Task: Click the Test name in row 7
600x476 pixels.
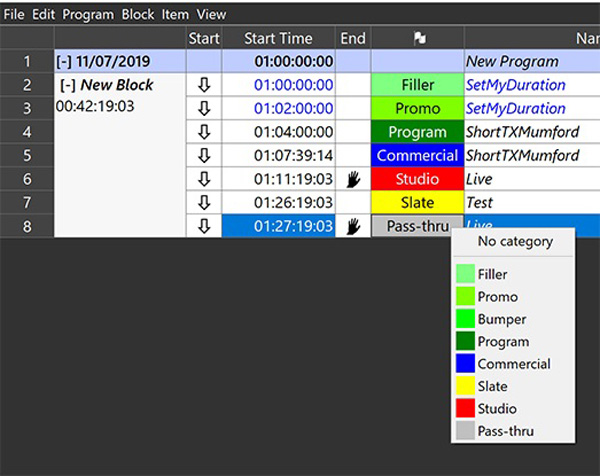Action: [479, 203]
